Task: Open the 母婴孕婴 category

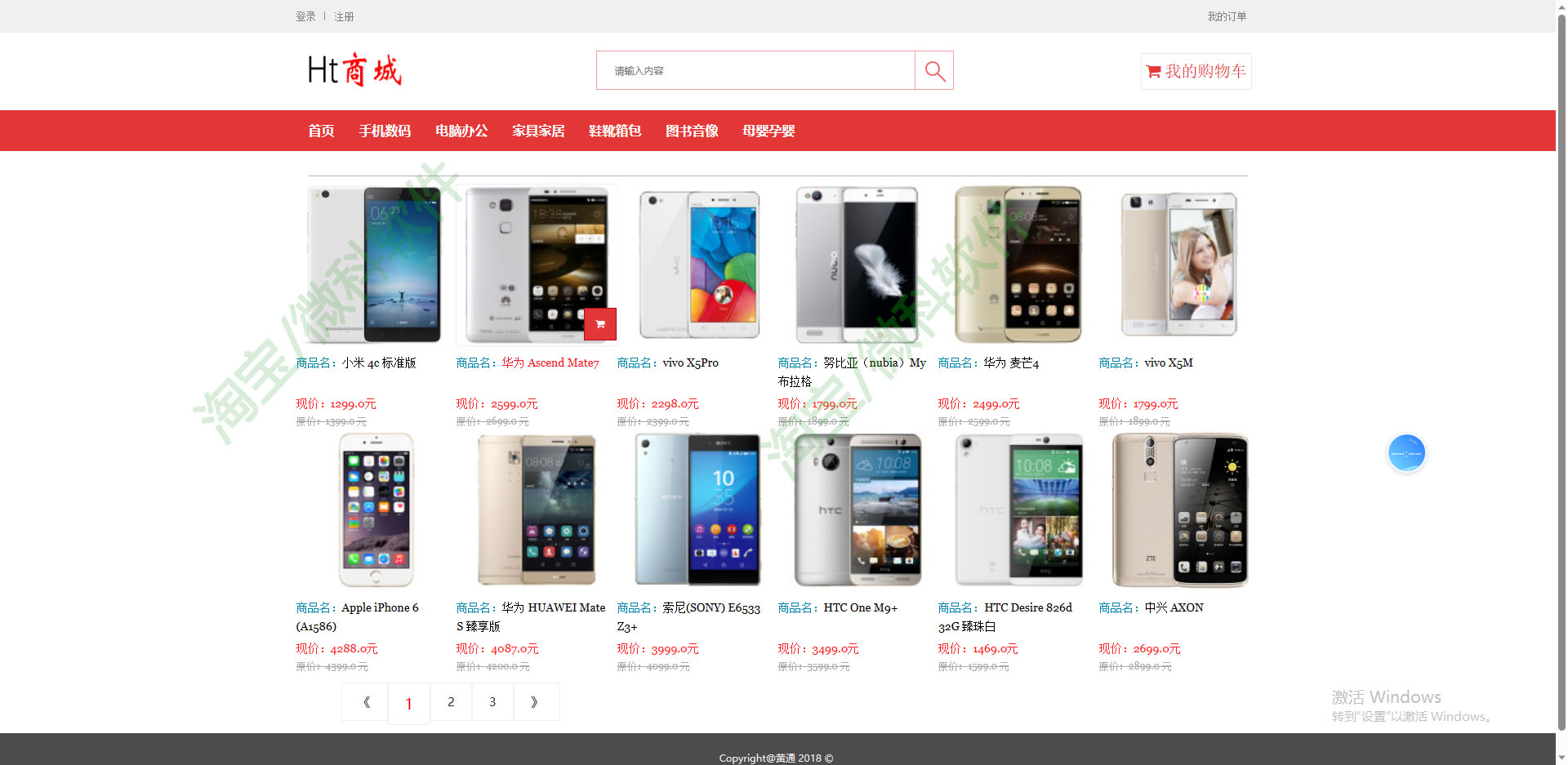Action: pos(768,131)
